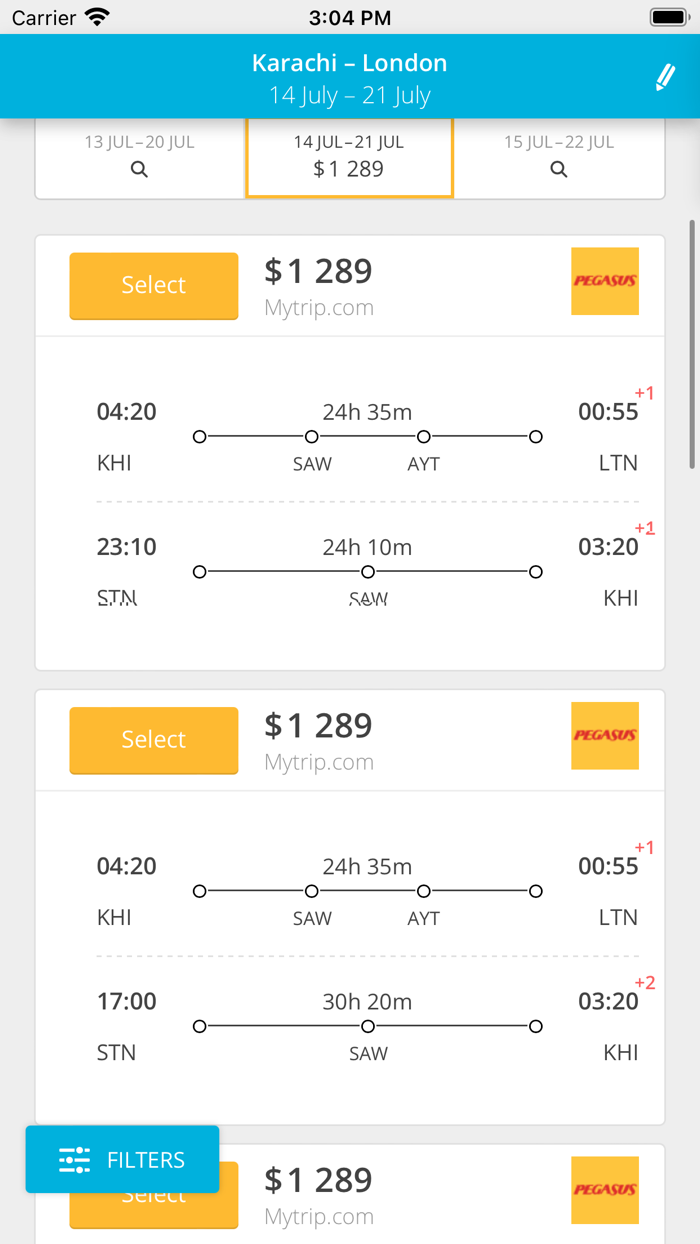Image resolution: width=700 pixels, height=1244 pixels.
Task: Open the filters slider icon
Action: [75, 1160]
